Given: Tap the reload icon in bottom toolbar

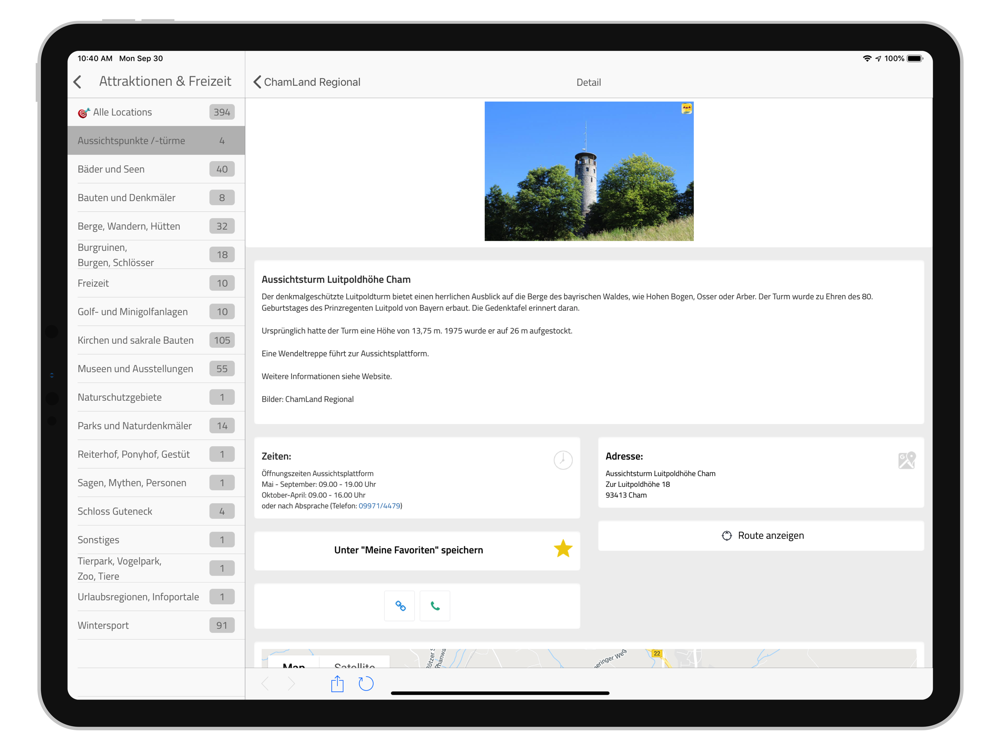Looking at the screenshot, I should tap(366, 684).
